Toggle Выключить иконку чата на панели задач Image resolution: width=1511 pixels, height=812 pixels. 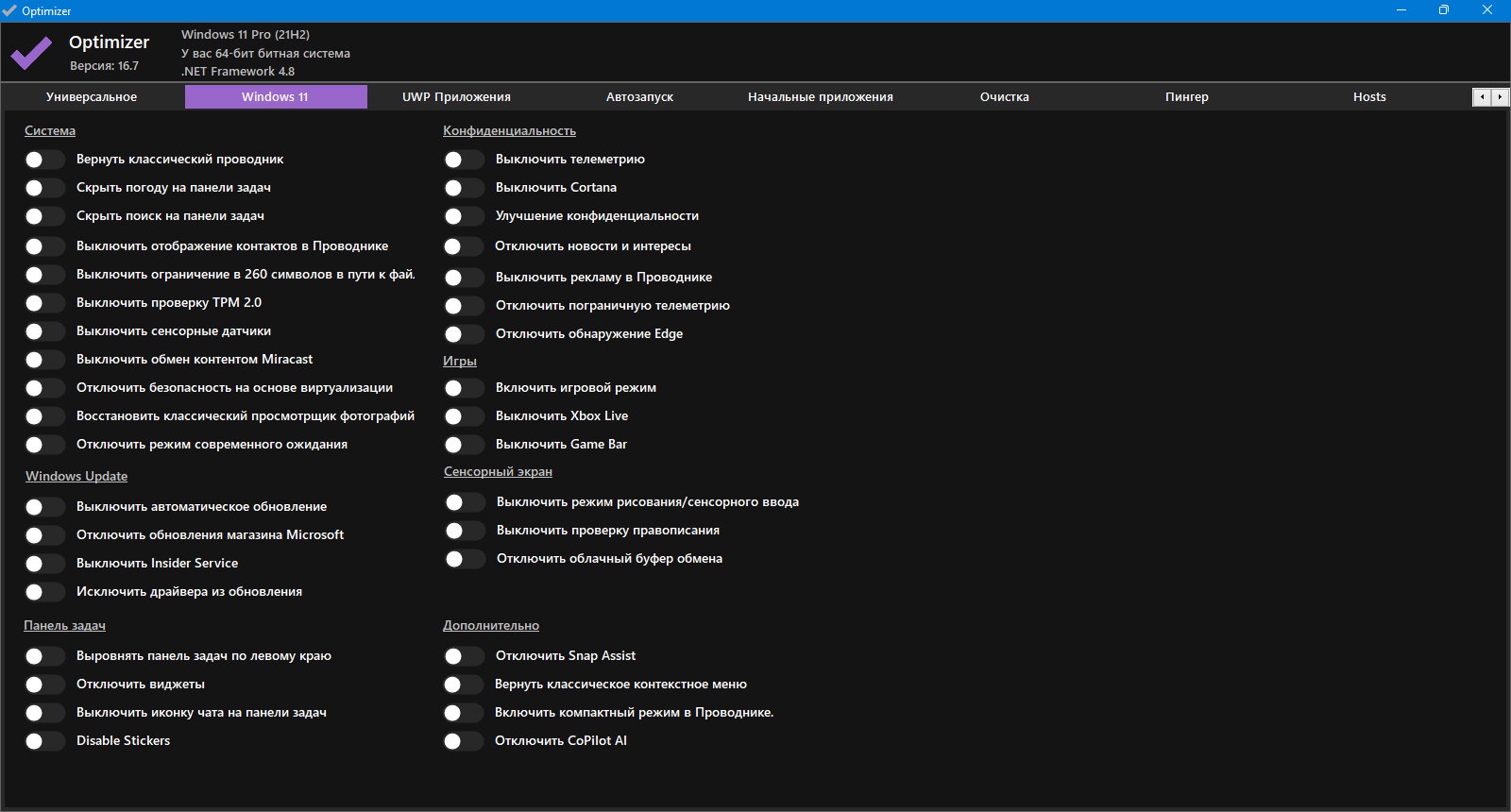44,713
